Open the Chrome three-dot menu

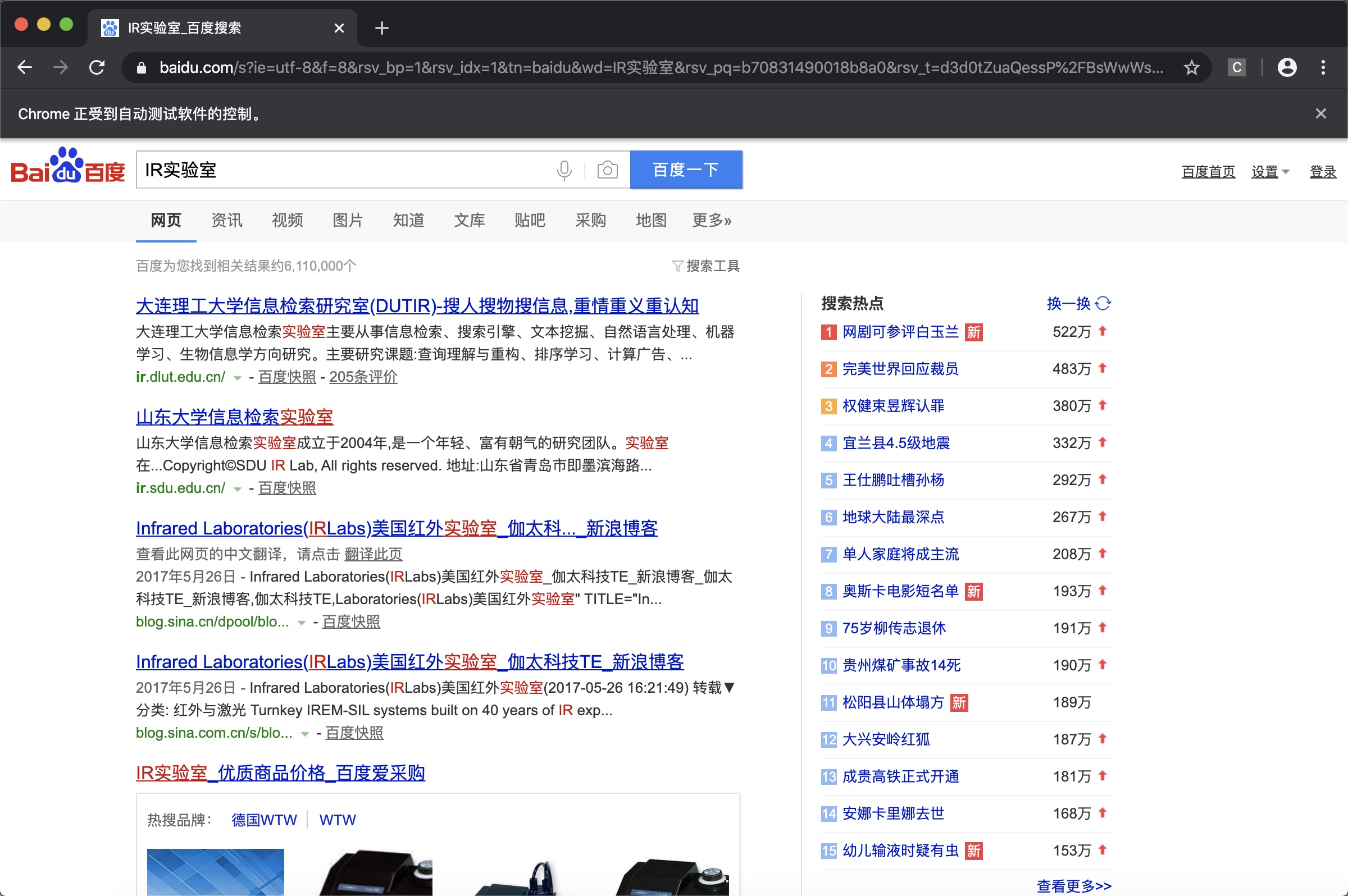point(1323,68)
